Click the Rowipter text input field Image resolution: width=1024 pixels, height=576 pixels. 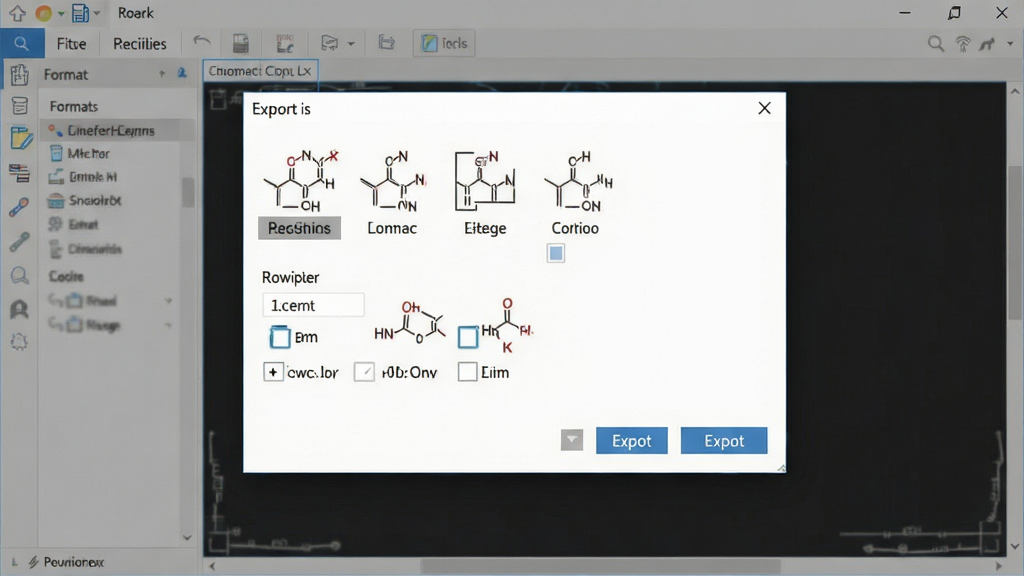click(313, 305)
